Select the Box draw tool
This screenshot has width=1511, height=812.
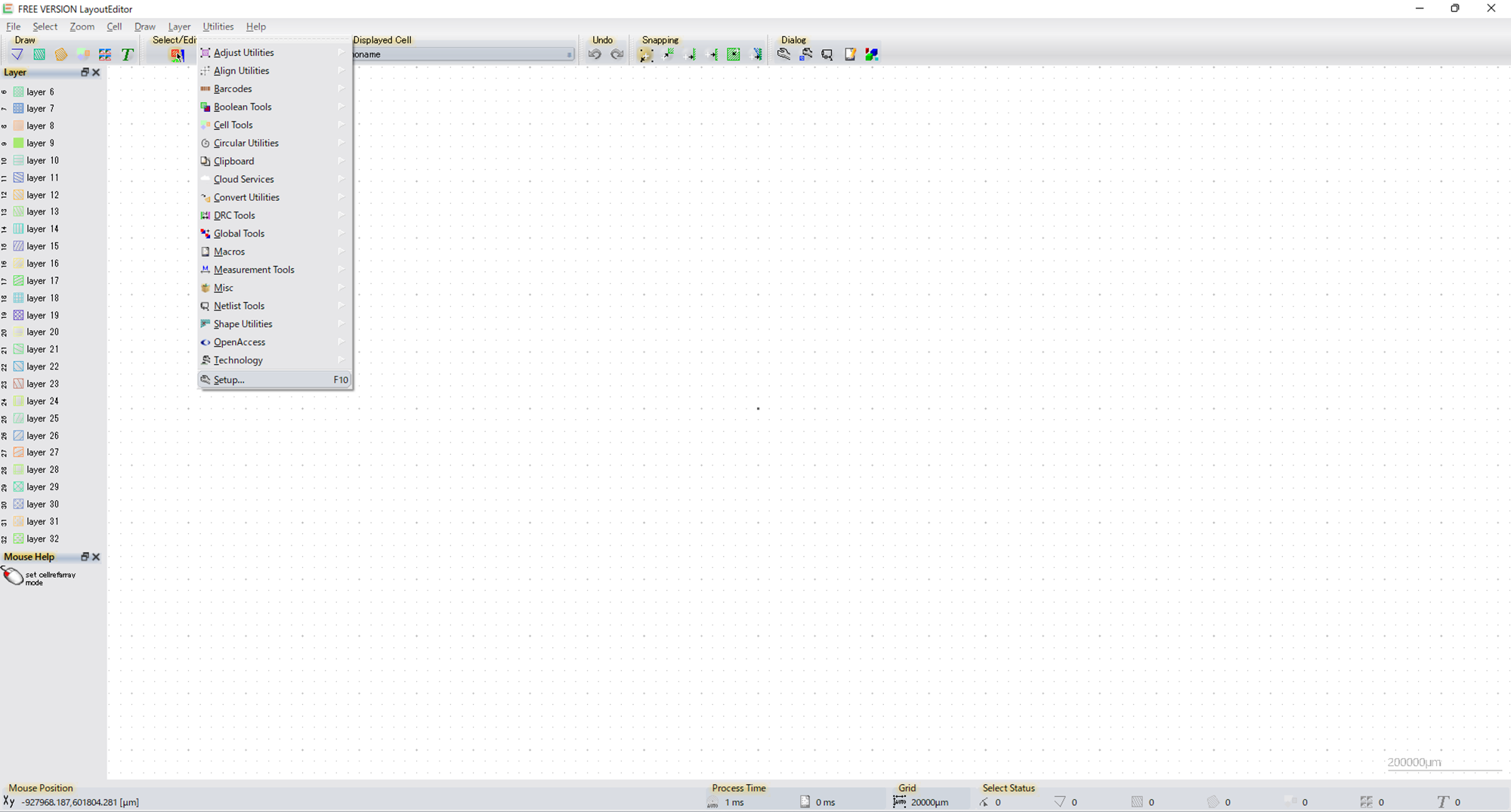39,54
